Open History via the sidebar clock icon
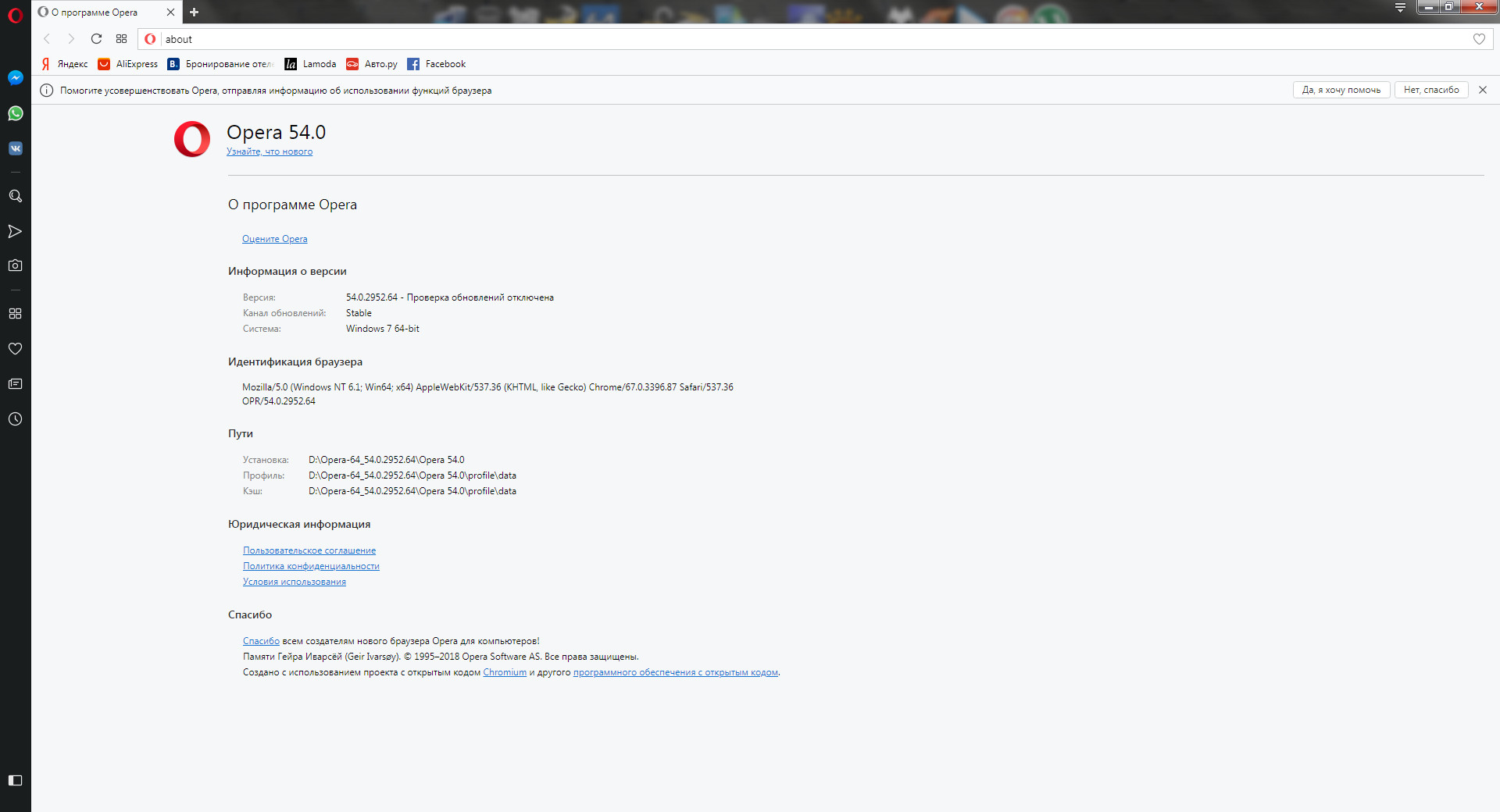This screenshot has height=812, width=1500. point(15,419)
